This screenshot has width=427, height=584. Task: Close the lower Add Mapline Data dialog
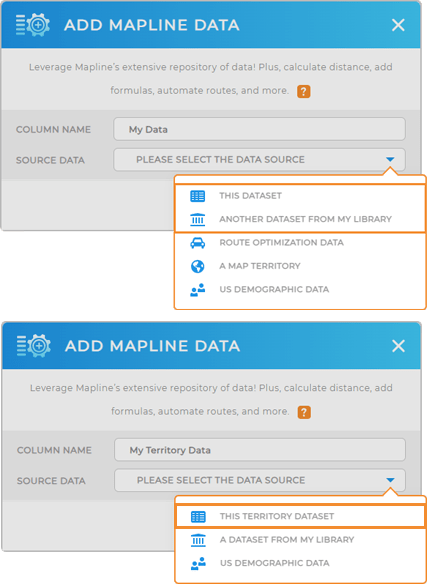[398, 346]
